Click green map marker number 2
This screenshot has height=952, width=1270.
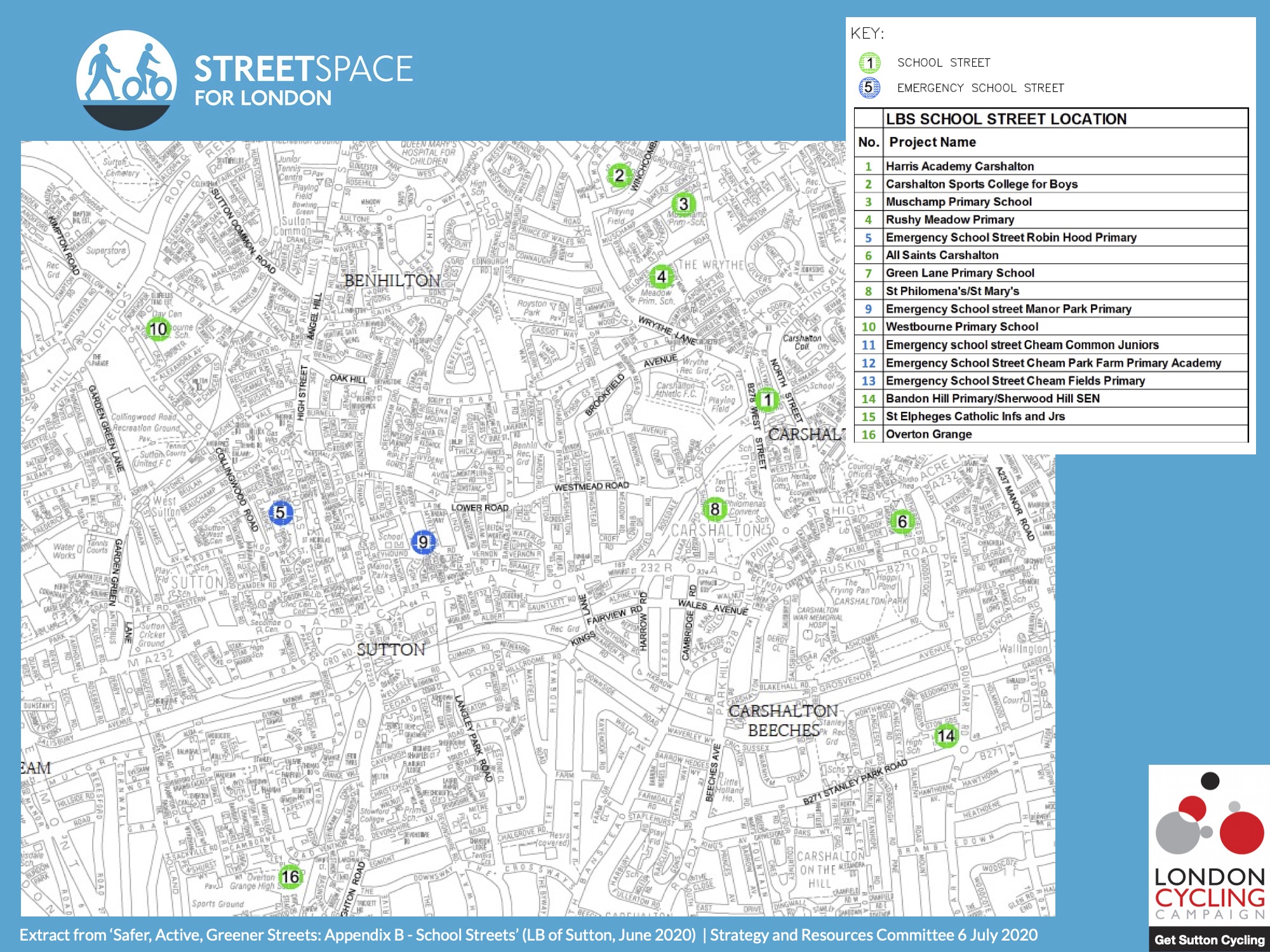click(619, 175)
